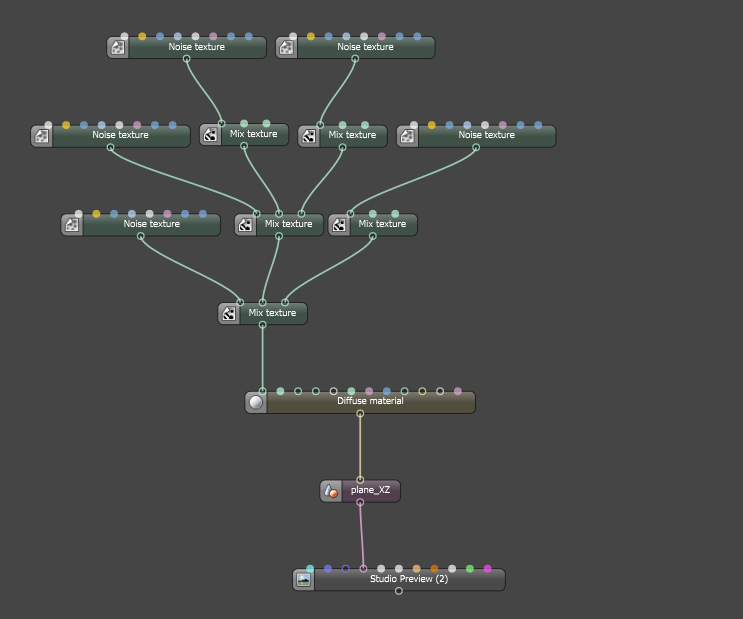Click output pin of top-row right Noise texture
Viewport: 743px width, 619px height.
point(355,59)
